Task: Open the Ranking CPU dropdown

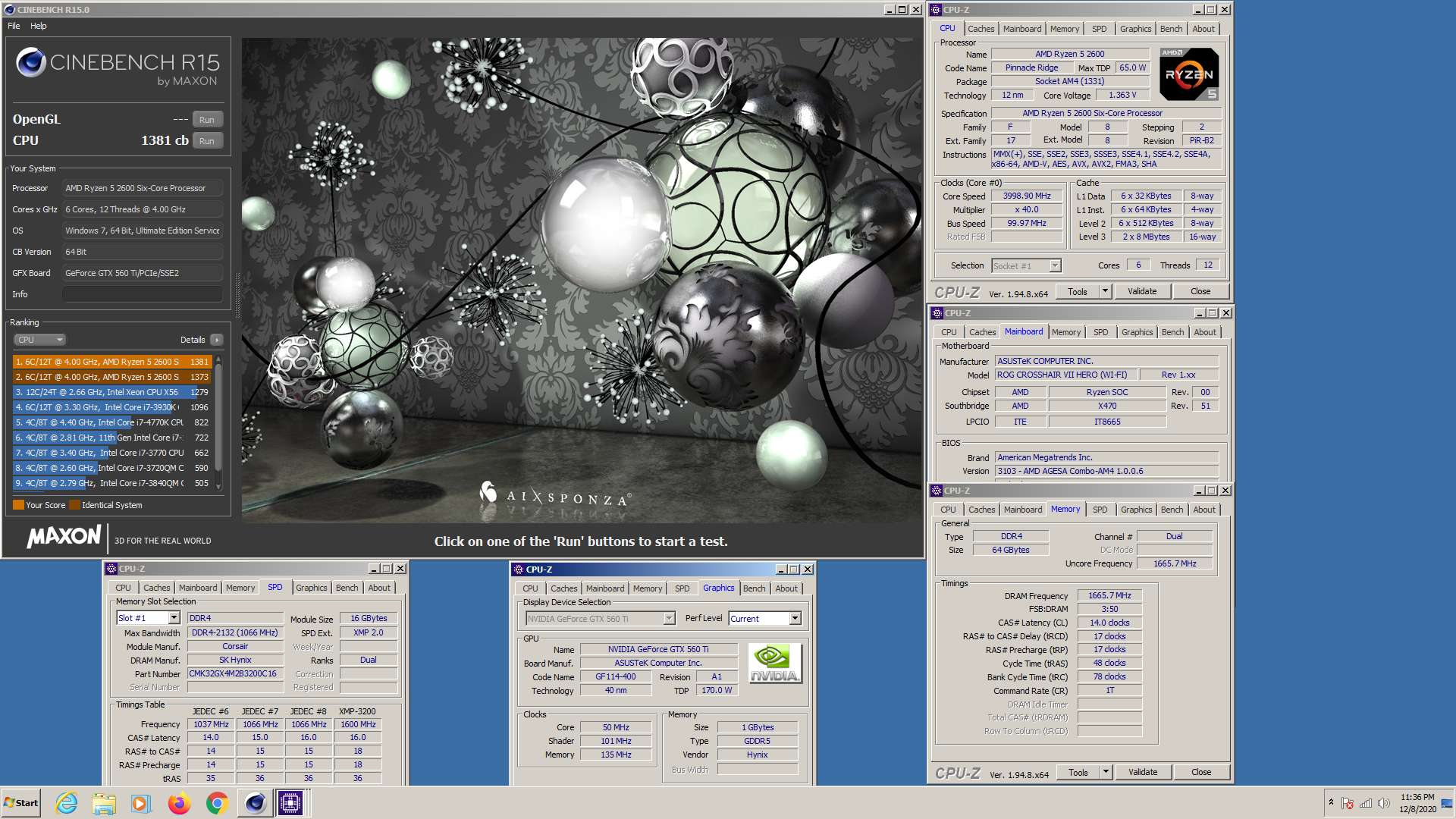Action: pos(39,340)
